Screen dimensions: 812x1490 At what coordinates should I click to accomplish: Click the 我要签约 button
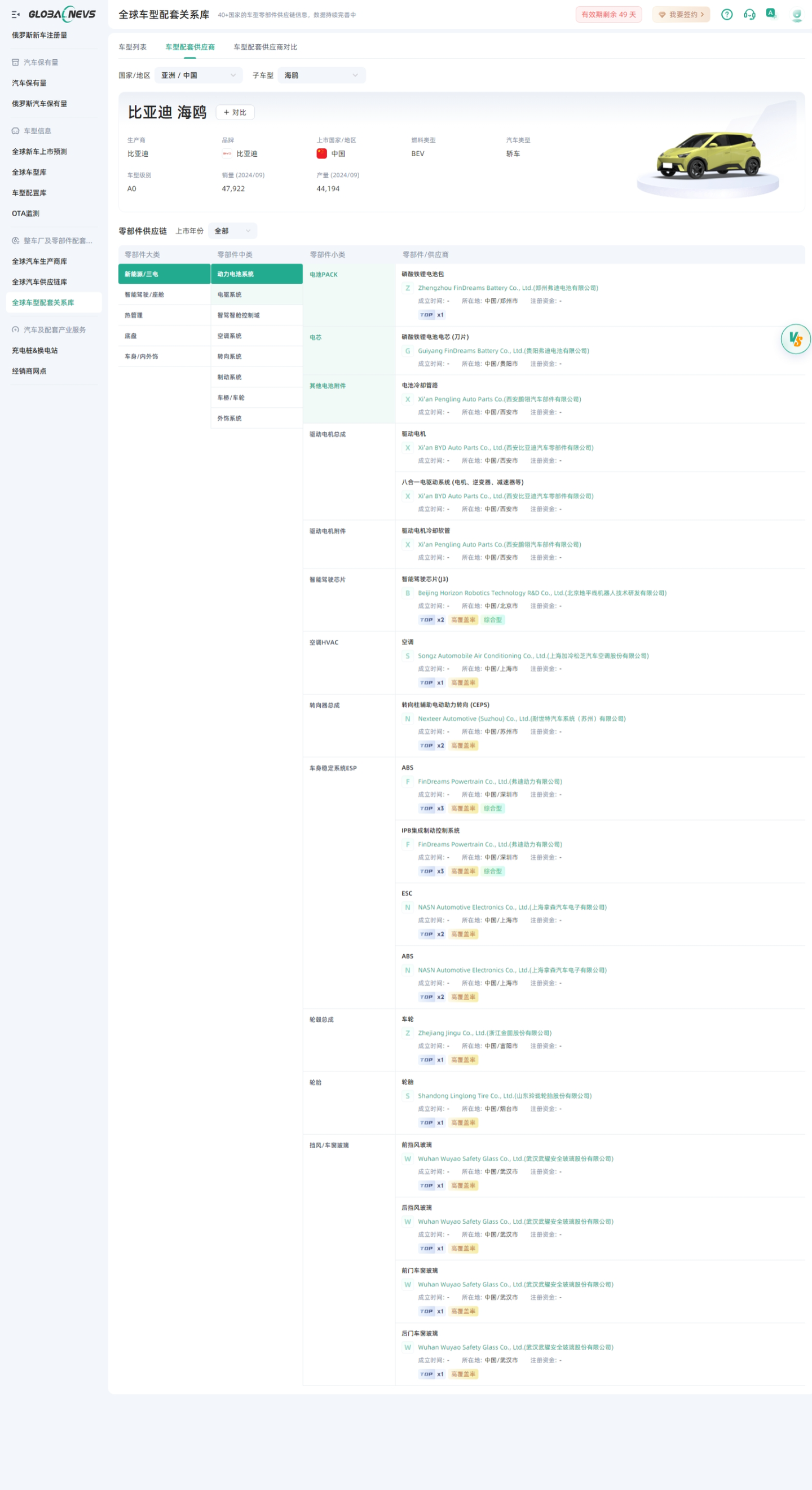tap(681, 15)
